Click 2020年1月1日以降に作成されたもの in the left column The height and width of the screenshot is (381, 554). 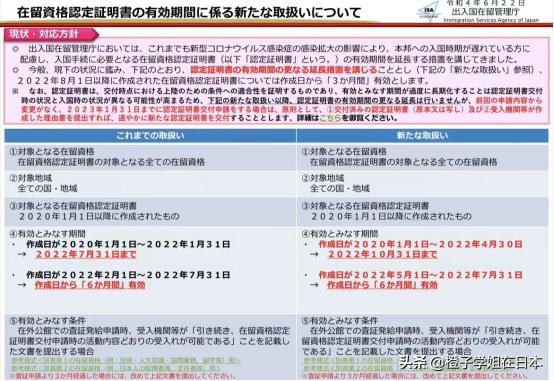pyautogui.click(x=99, y=216)
